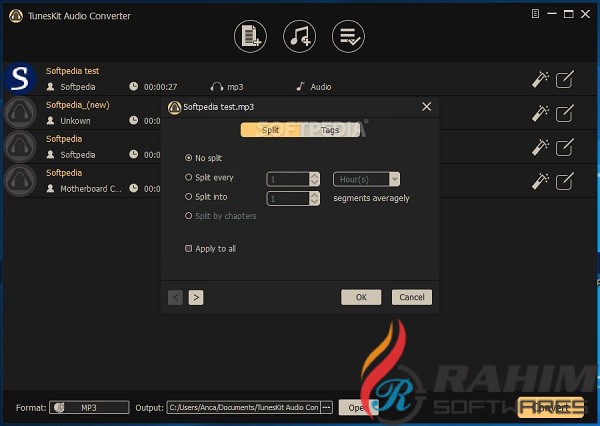Click OK in the split dialog
Image resolution: width=600 pixels, height=426 pixels.
[361, 297]
